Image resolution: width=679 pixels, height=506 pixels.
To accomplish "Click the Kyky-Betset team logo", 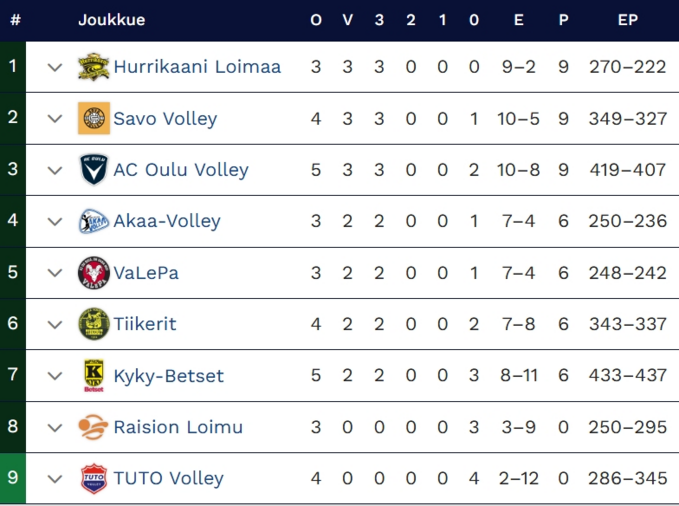I will pos(93,376).
